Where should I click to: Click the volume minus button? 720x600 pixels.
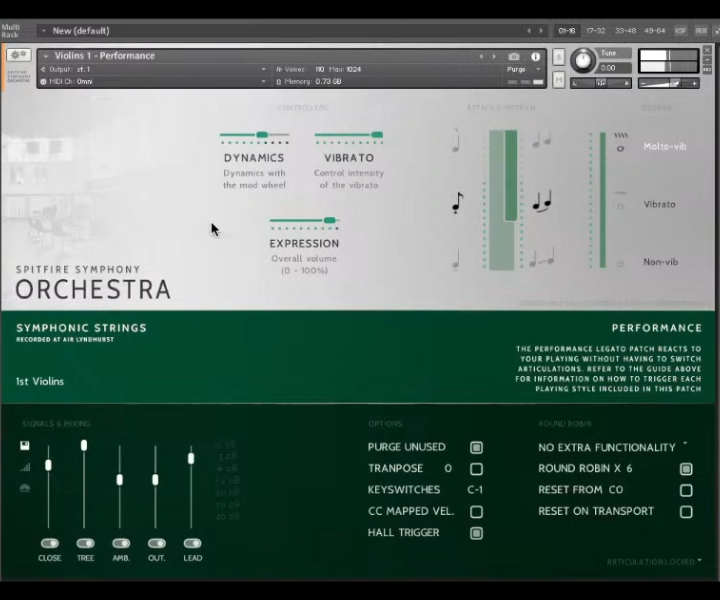[643, 83]
